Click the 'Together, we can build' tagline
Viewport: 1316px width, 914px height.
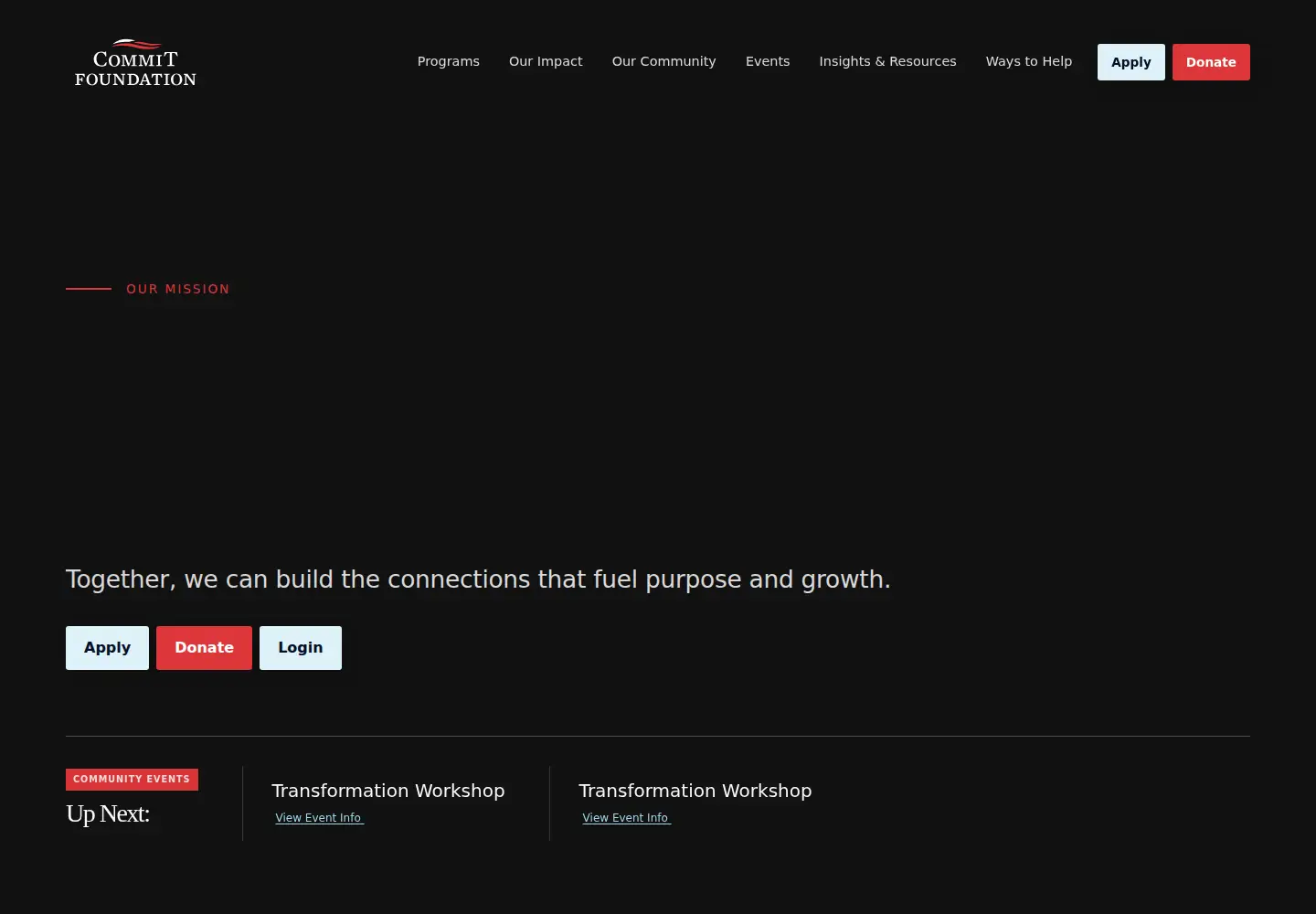(x=478, y=579)
